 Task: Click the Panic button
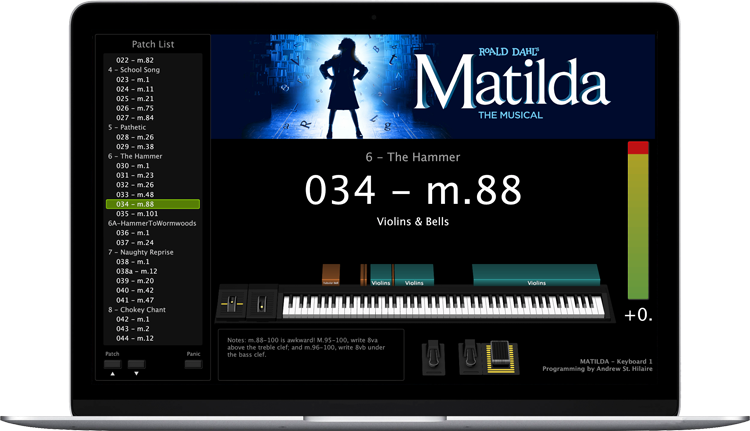pos(193,364)
